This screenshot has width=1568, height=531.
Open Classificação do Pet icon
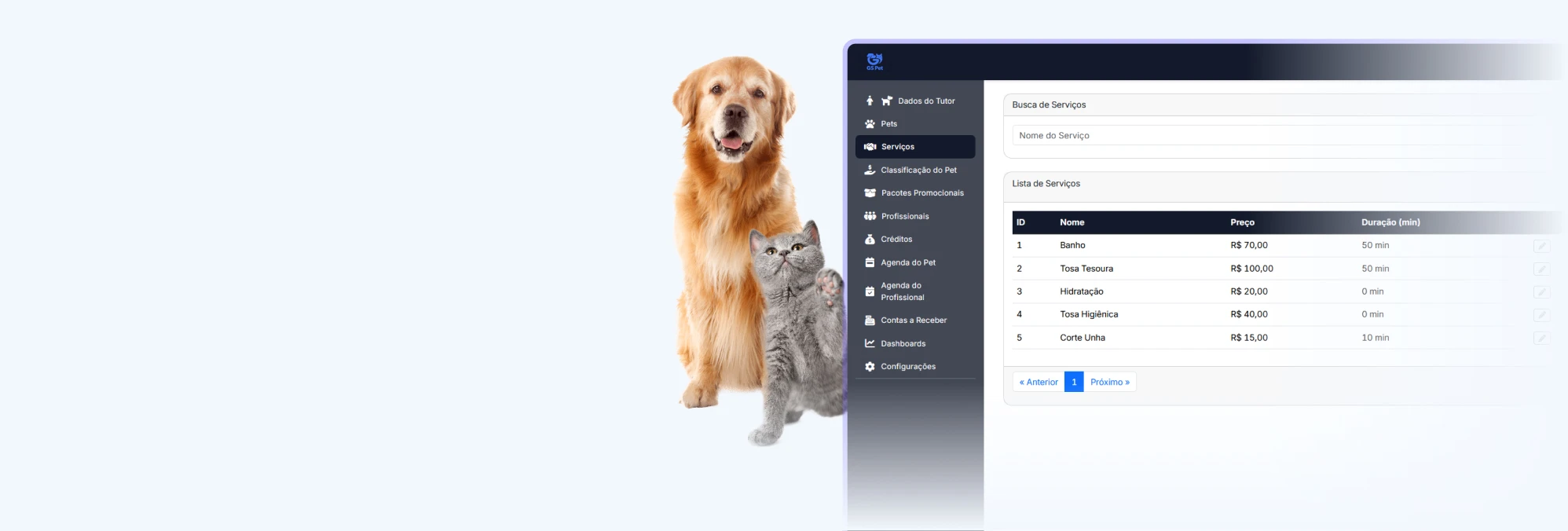point(870,170)
